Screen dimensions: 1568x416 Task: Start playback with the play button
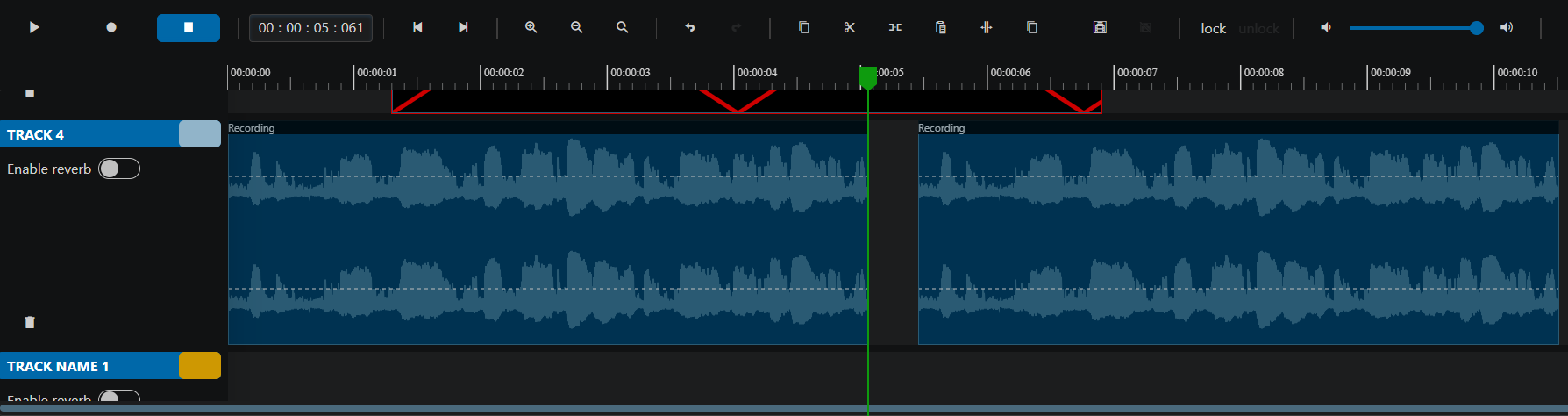pos(34,27)
